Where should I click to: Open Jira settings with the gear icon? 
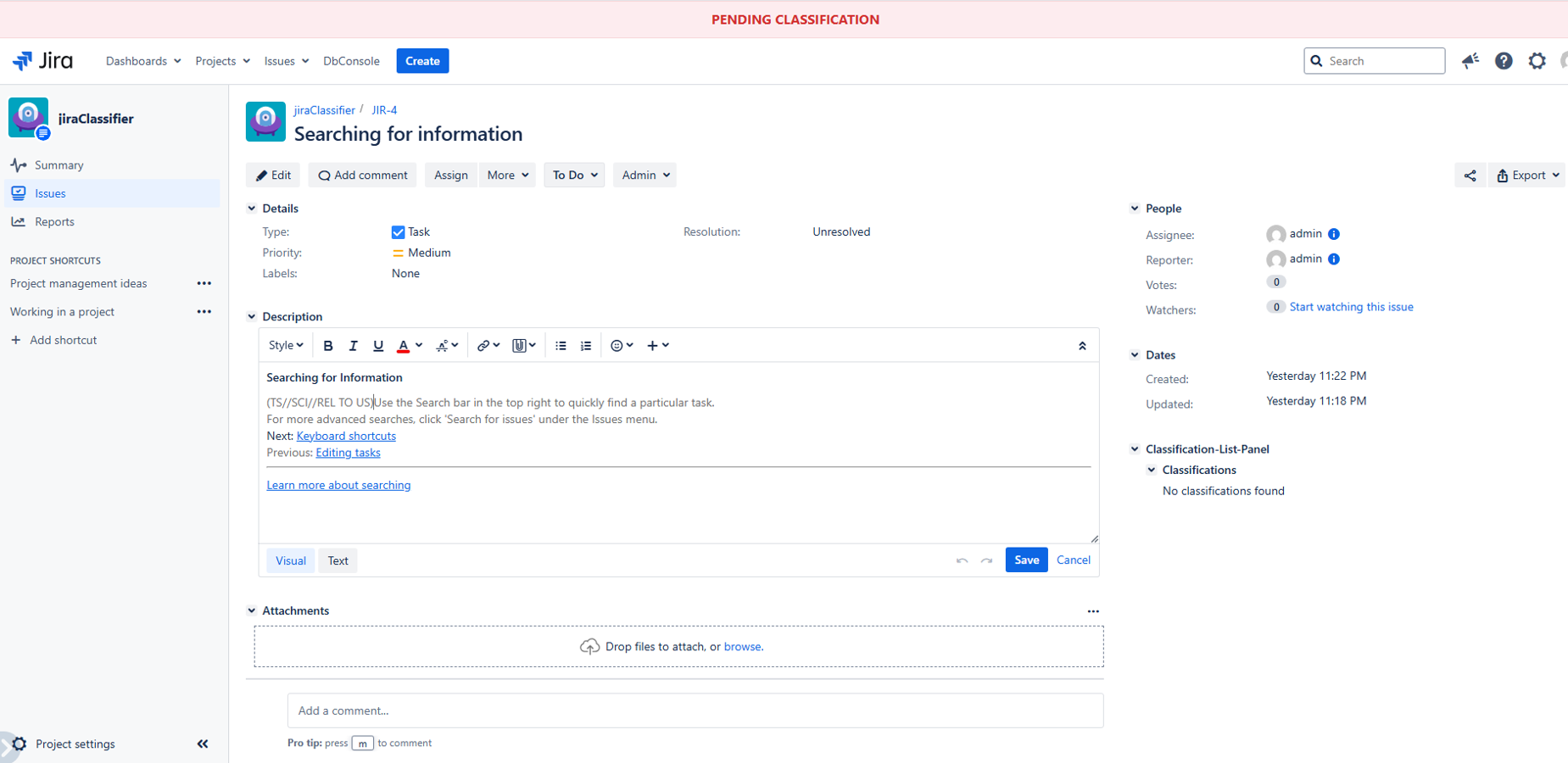tap(1537, 60)
